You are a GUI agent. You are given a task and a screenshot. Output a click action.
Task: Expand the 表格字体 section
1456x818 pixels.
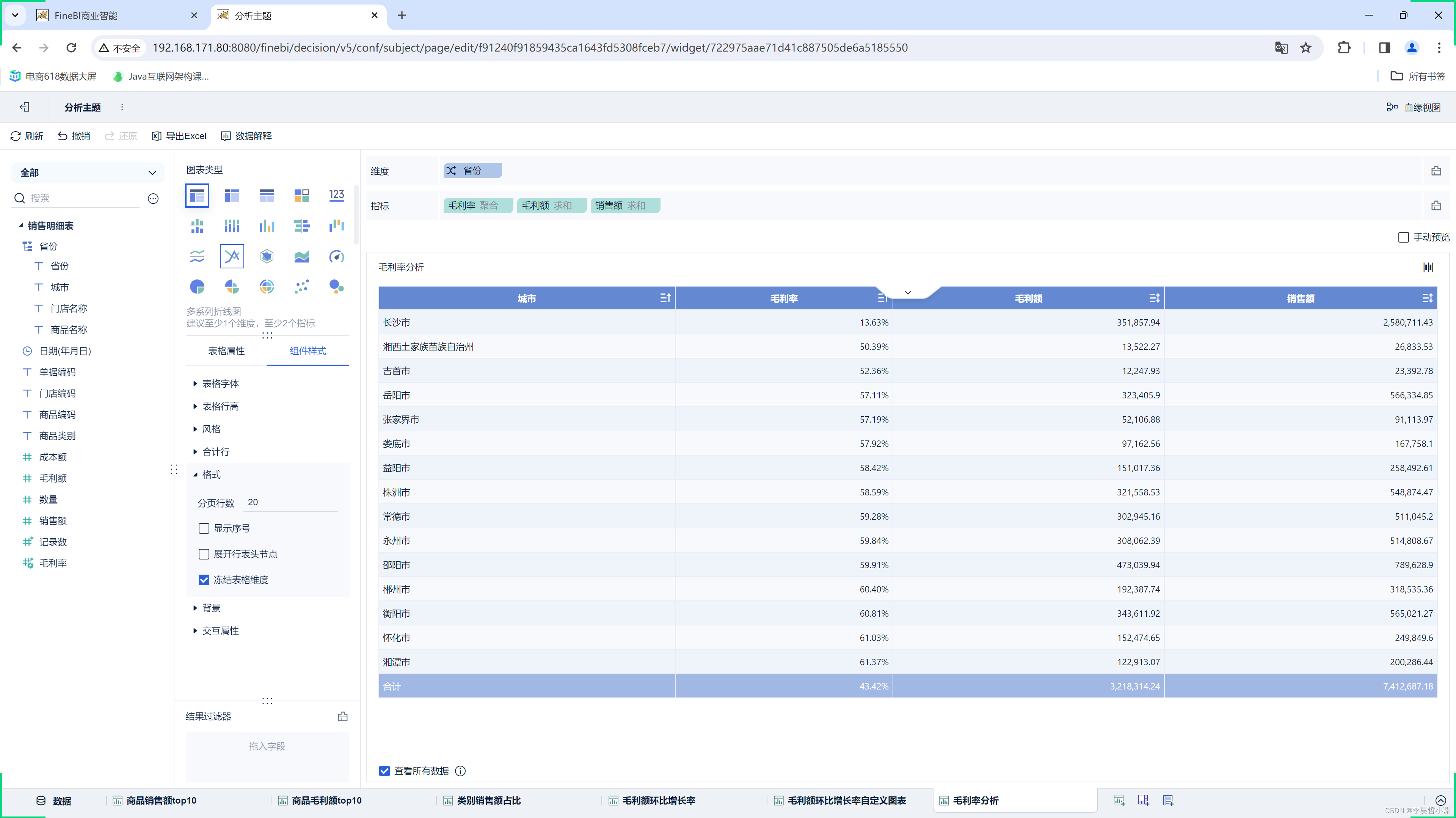(x=217, y=384)
